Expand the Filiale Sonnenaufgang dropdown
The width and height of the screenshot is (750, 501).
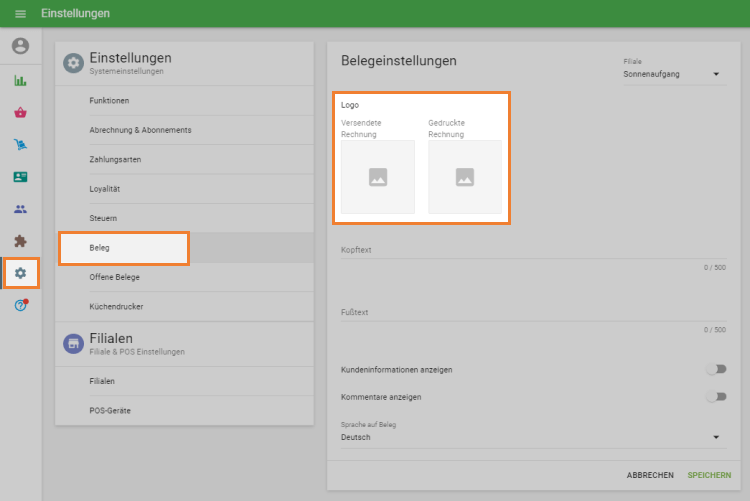tap(671, 74)
